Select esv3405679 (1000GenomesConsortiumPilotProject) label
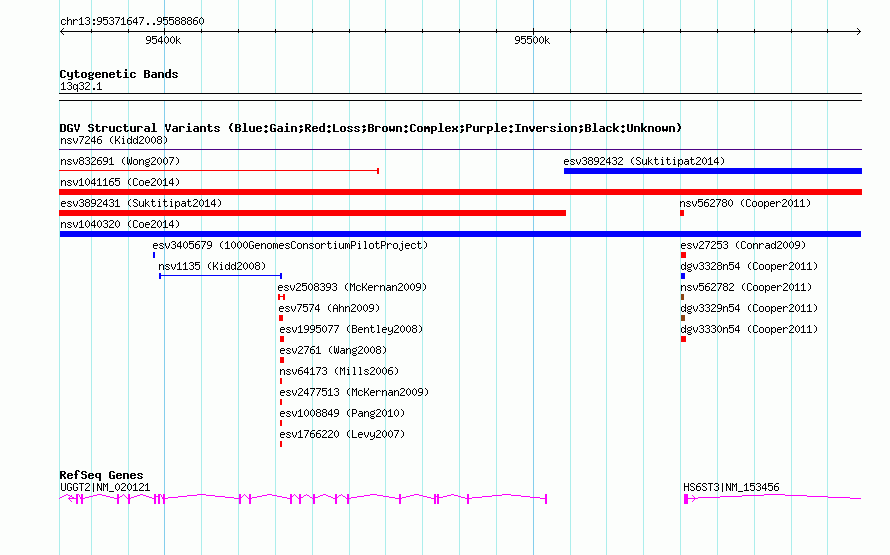Image resolution: width=890 pixels, height=555 pixels. [x=290, y=245]
